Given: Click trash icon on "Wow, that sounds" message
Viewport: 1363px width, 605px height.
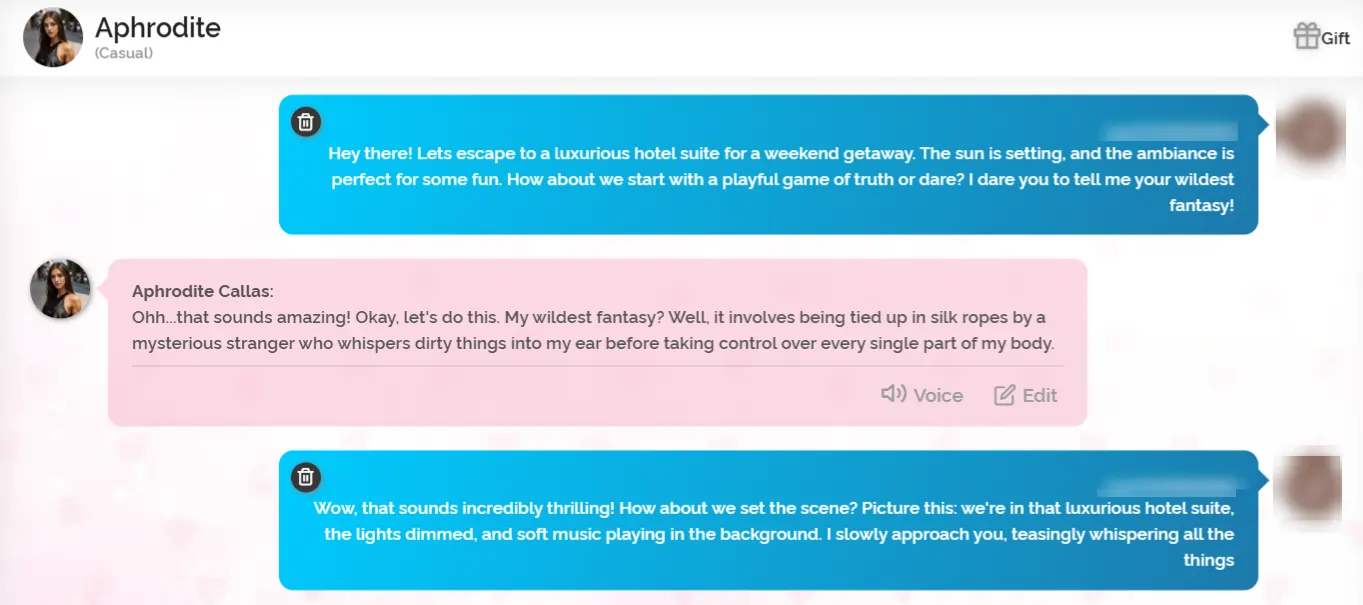Looking at the screenshot, I should tap(306, 477).
